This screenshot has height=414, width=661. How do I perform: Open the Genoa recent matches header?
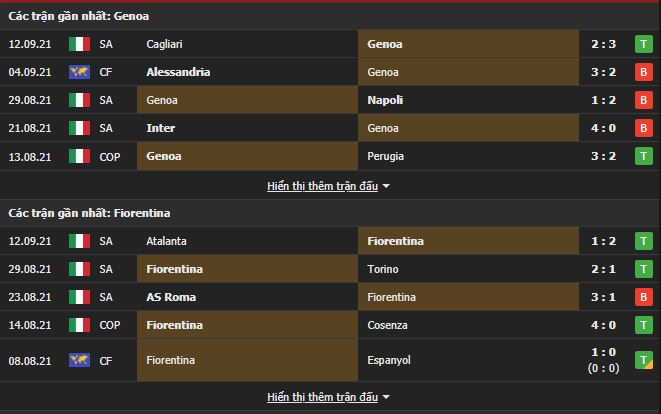pos(80,16)
